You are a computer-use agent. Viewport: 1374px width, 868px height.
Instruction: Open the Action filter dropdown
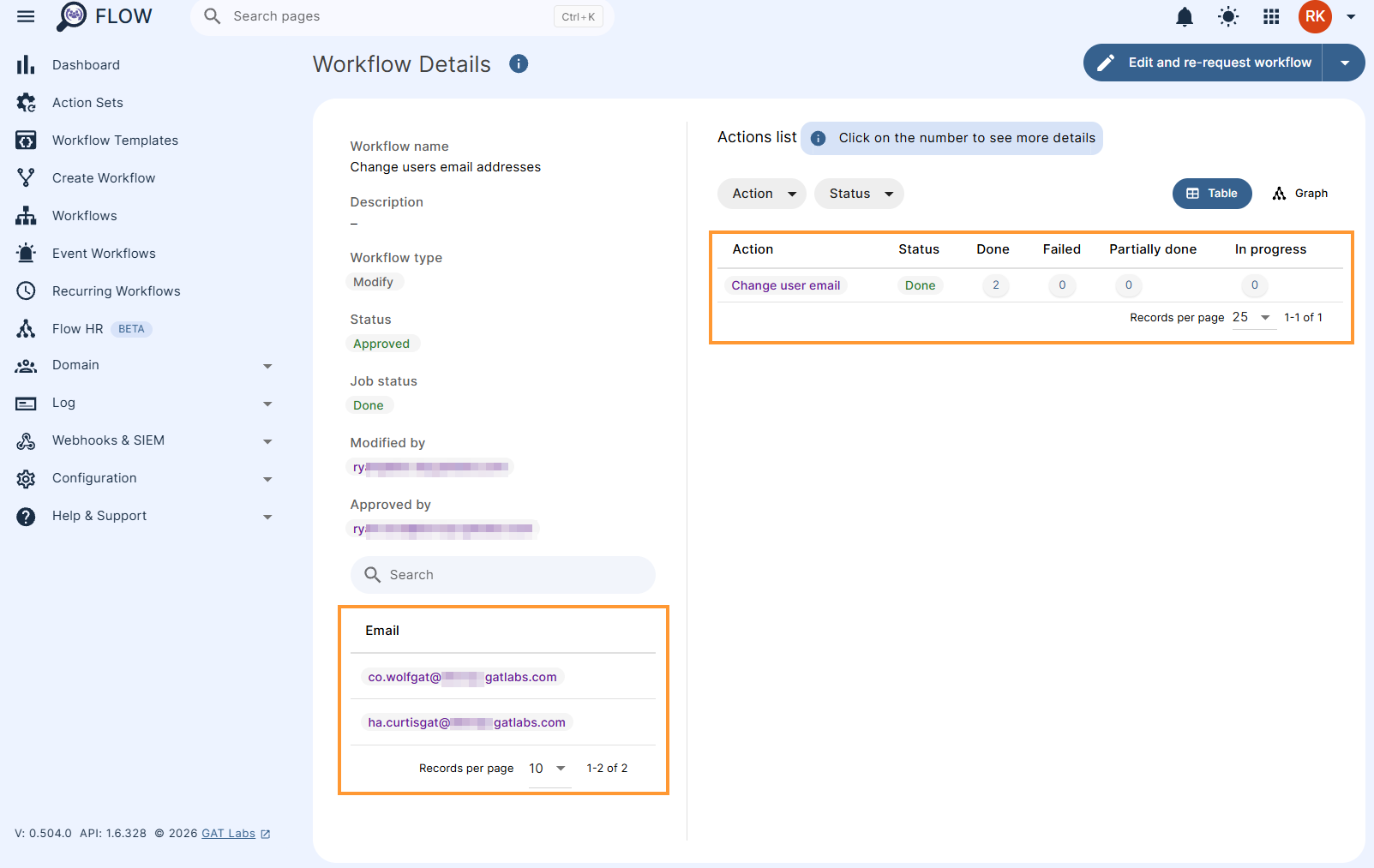pyautogui.click(x=761, y=194)
